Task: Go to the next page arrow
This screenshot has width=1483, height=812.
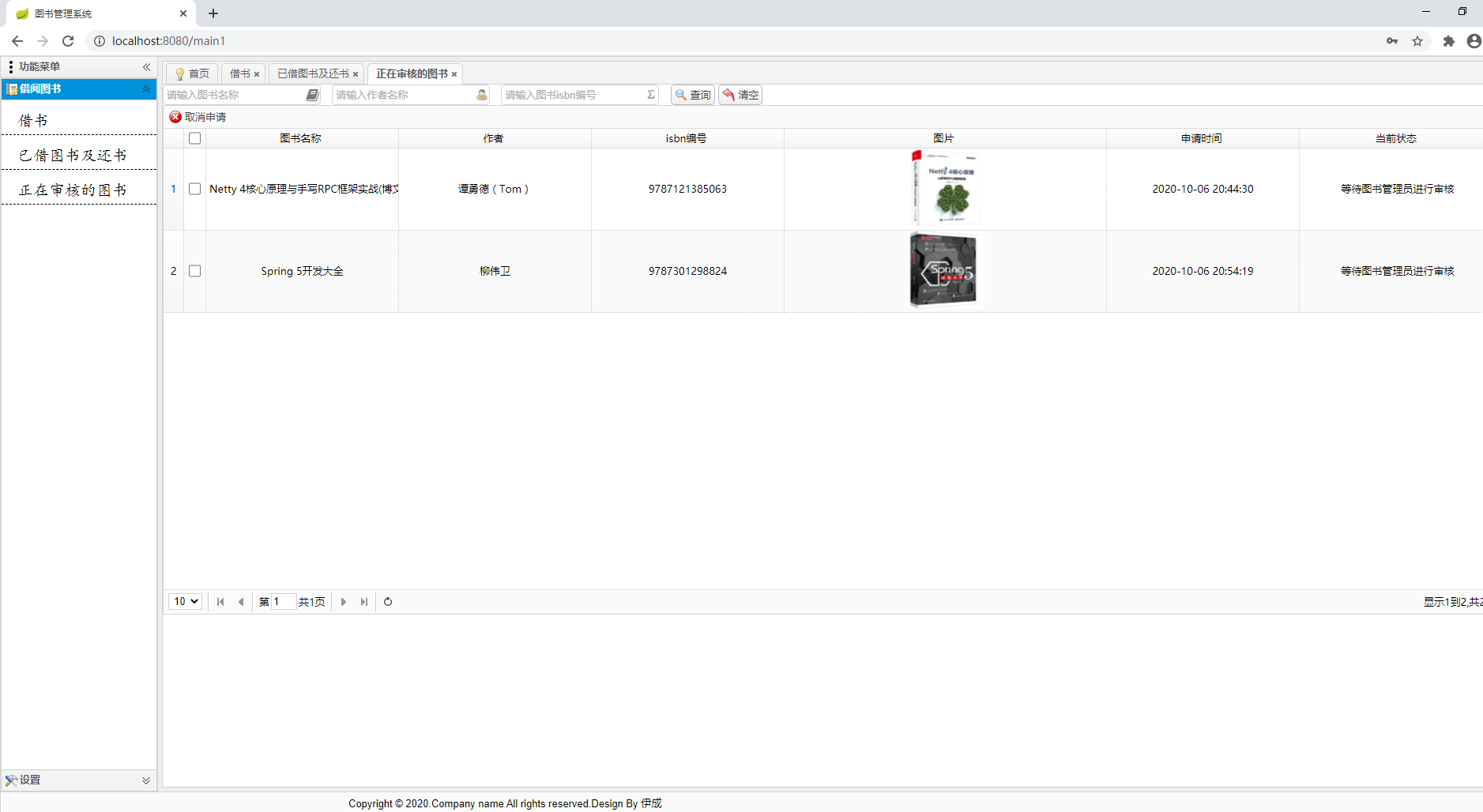Action: coord(344,602)
